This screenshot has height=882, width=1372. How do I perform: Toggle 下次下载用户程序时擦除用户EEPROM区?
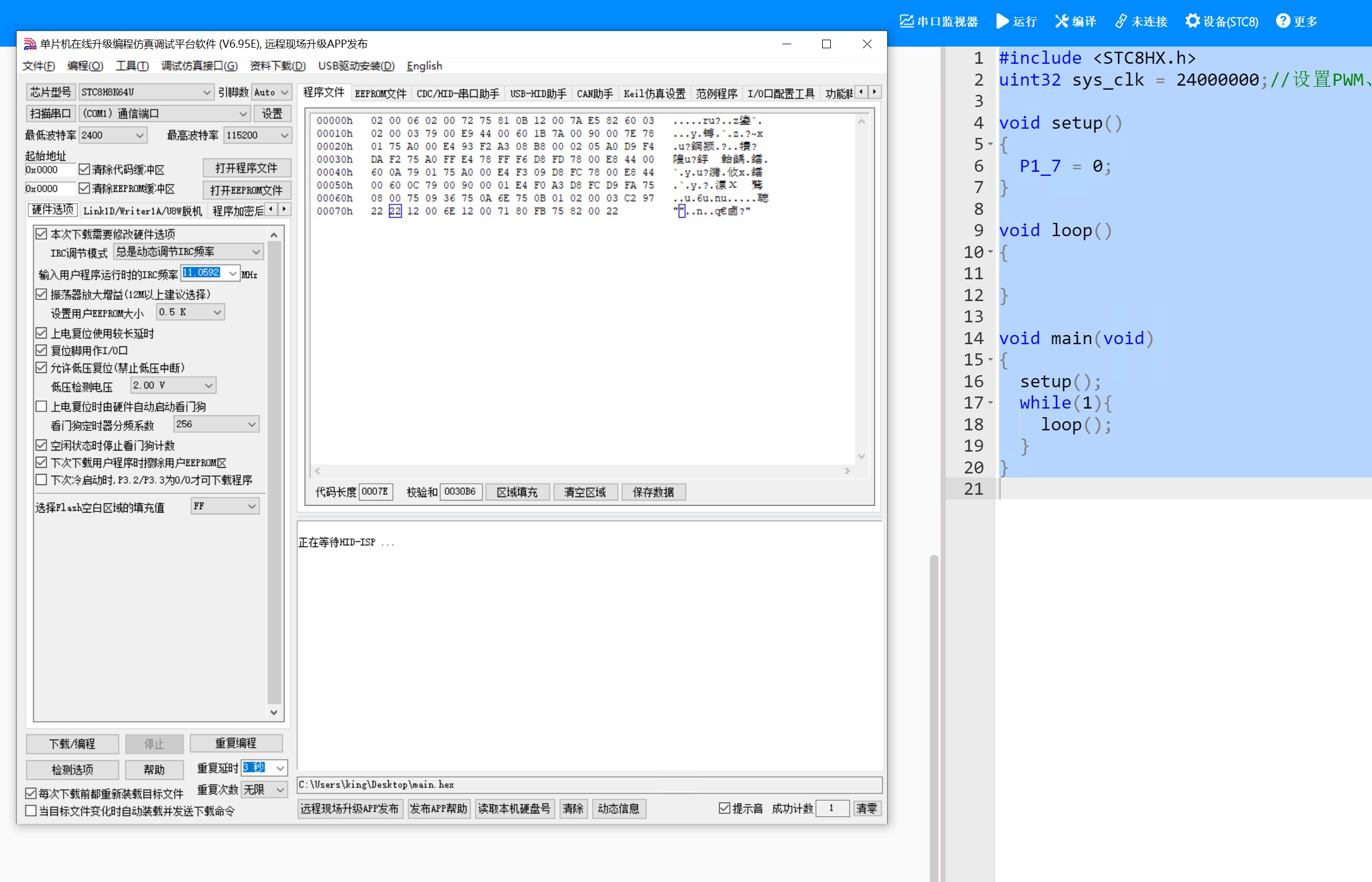click(41, 463)
